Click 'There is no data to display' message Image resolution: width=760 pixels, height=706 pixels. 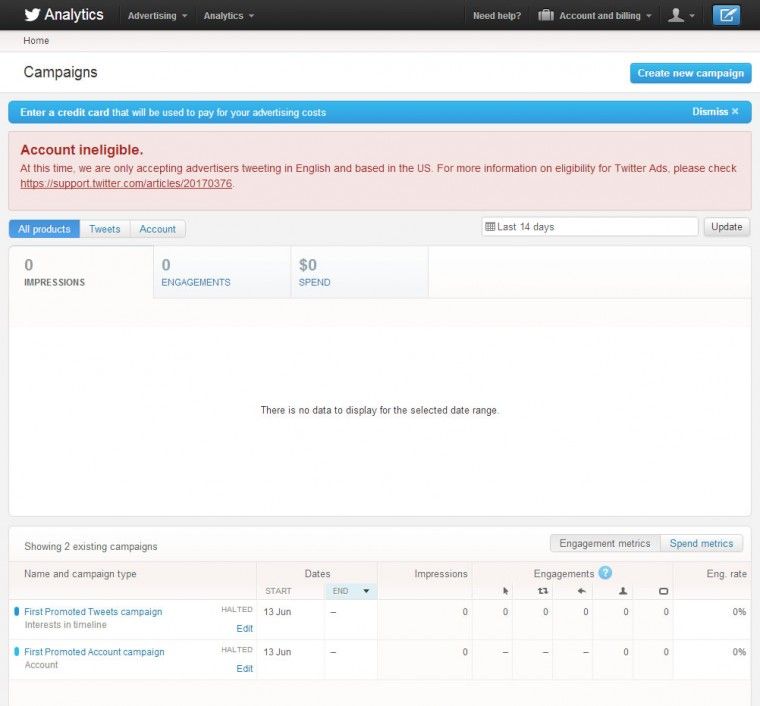pyautogui.click(x=380, y=410)
